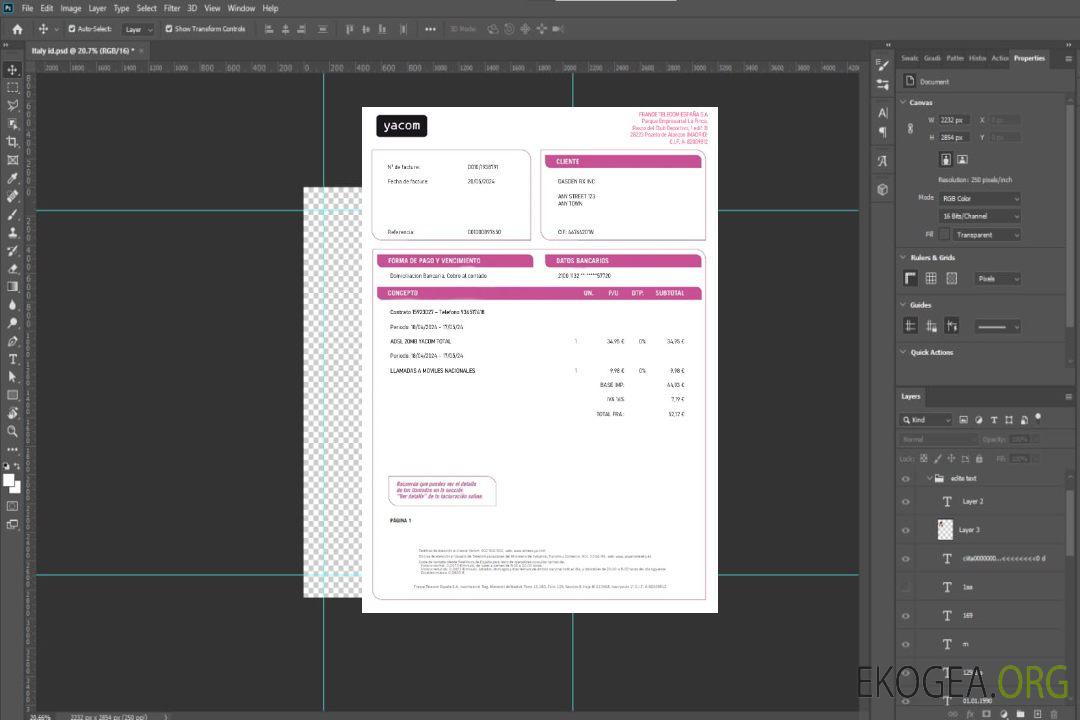Open the guide line style dropdown
The height and width of the screenshot is (720, 1080).
pos(997,327)
